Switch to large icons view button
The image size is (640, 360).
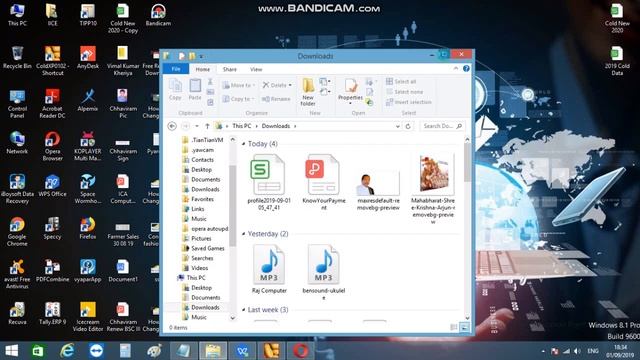tap(464, 327)
